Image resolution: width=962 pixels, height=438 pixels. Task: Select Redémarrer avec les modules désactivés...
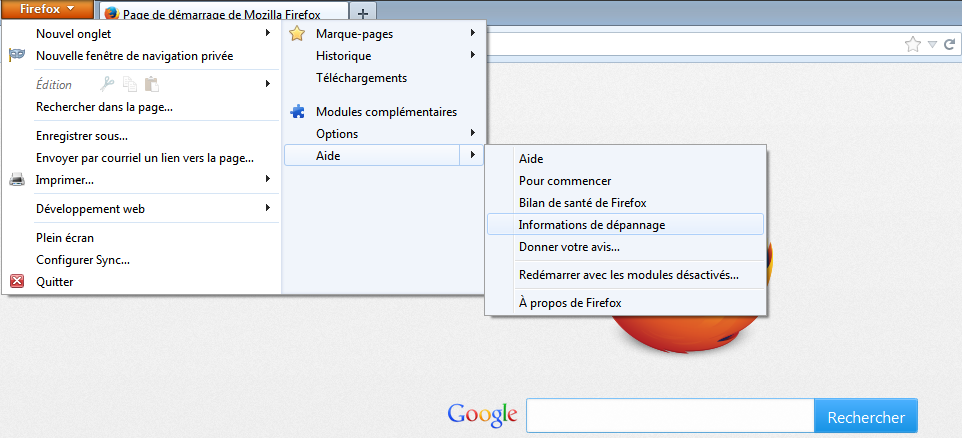point(629,275)
